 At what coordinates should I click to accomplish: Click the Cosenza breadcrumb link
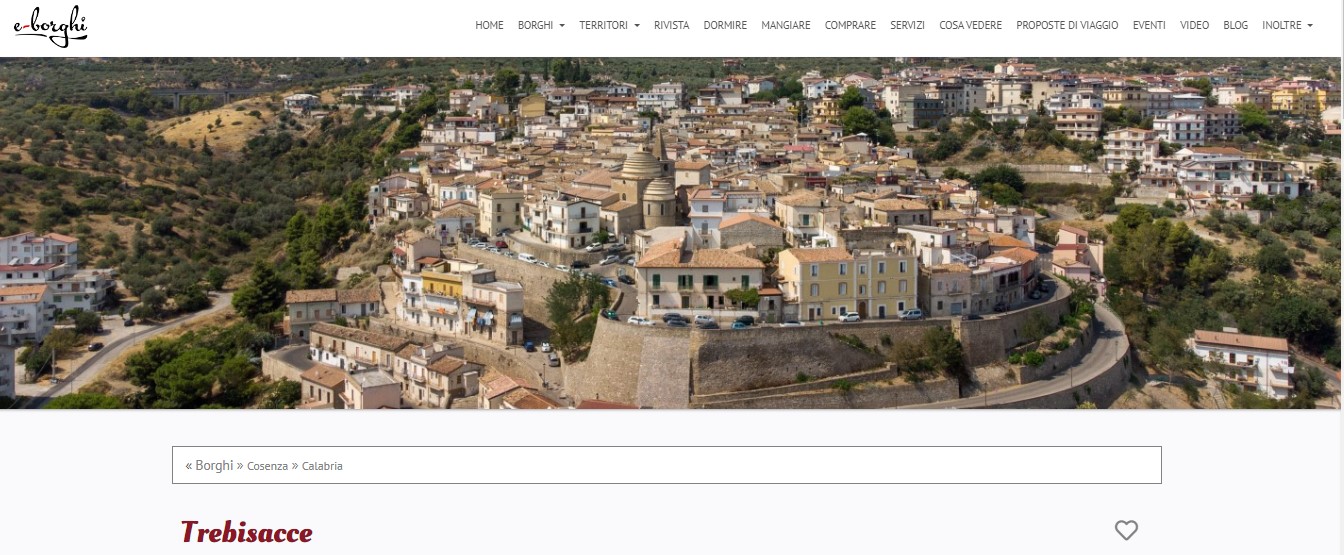click(267, 466)
